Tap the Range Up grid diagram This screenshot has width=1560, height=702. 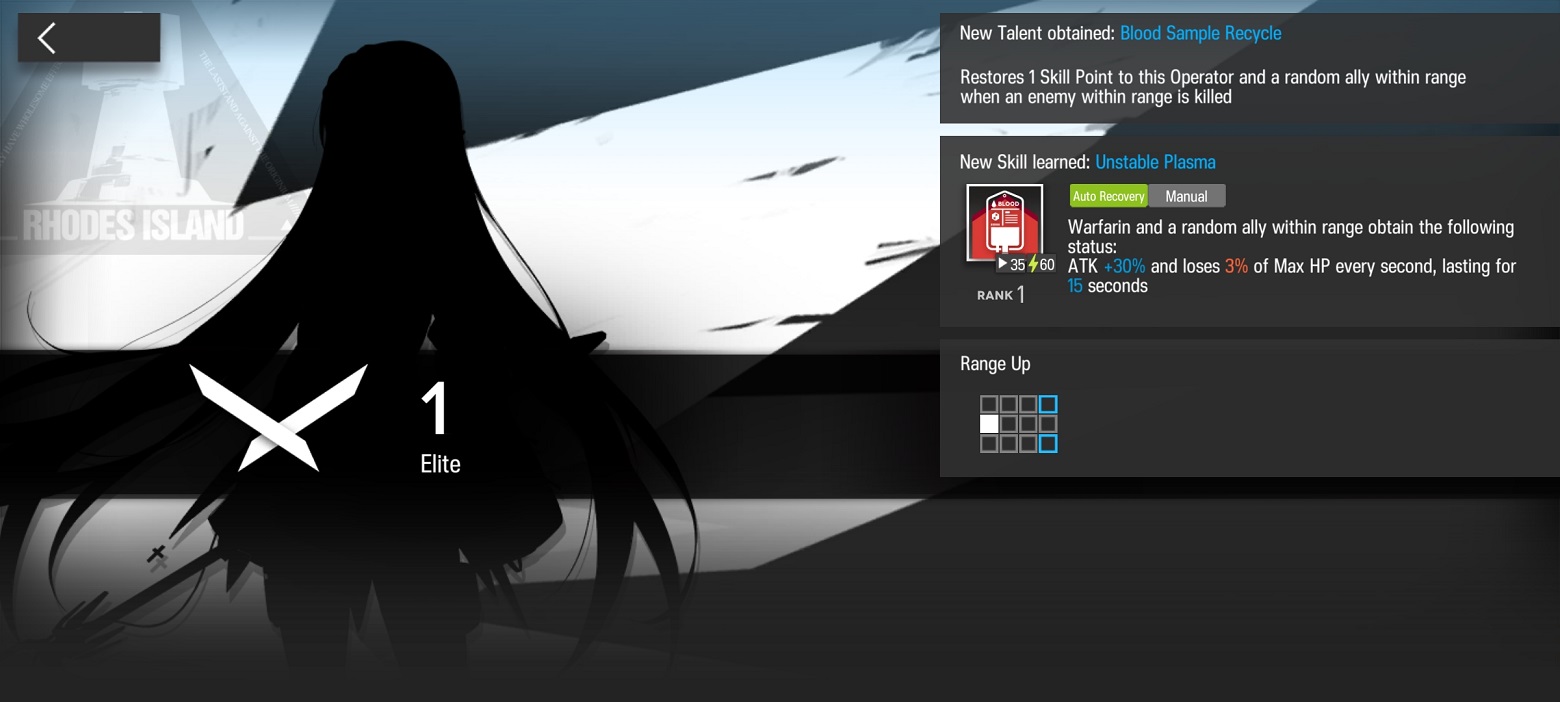click(1018, 424)
